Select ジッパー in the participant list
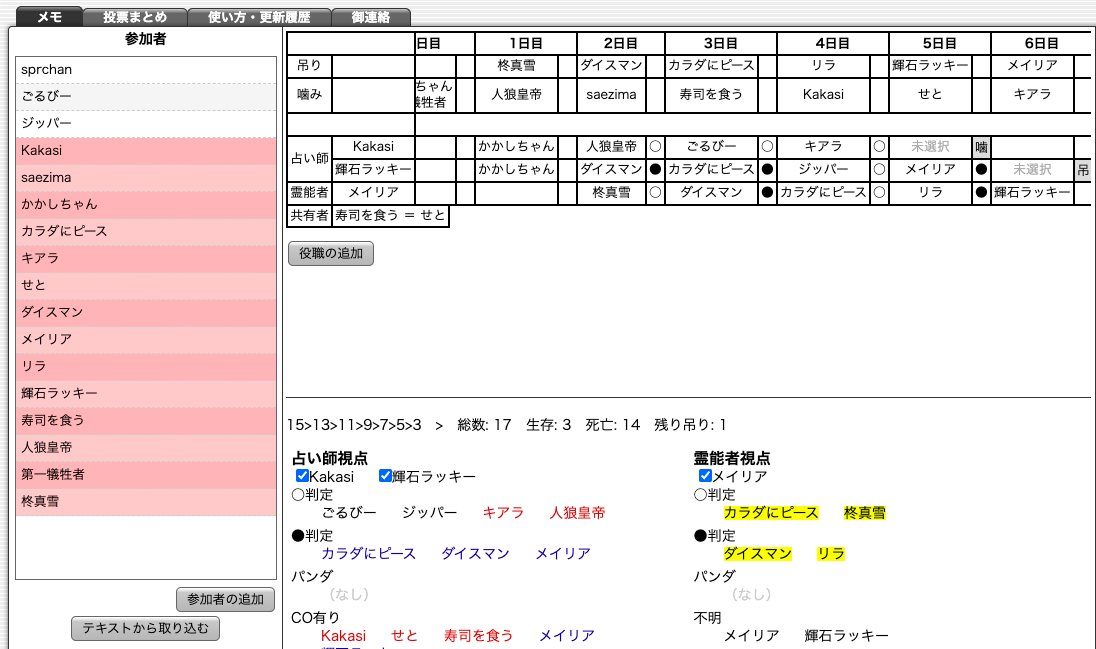The height and width of the screenshot is (649, 1096). click(145, 123)
